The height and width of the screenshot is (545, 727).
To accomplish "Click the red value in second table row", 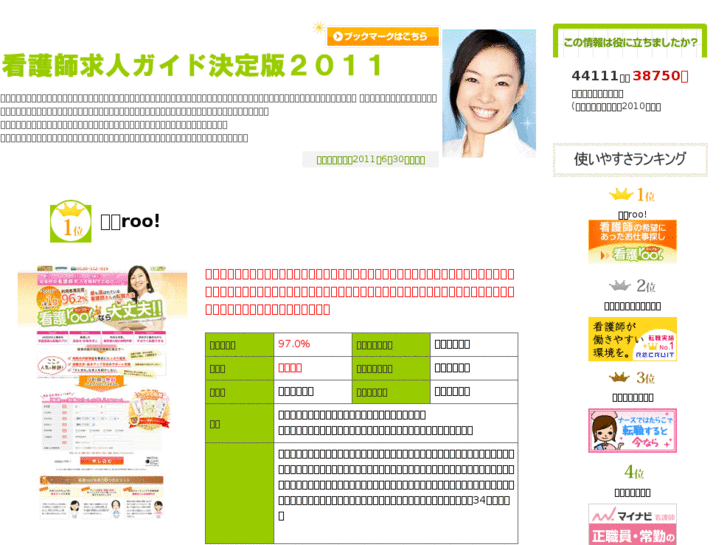I will (x=290, y=368).
